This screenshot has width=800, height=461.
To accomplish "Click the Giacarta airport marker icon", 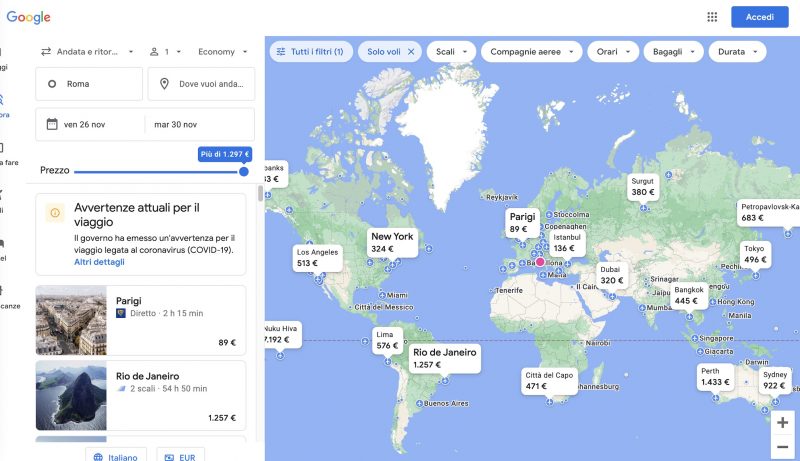I will (700, 351).
